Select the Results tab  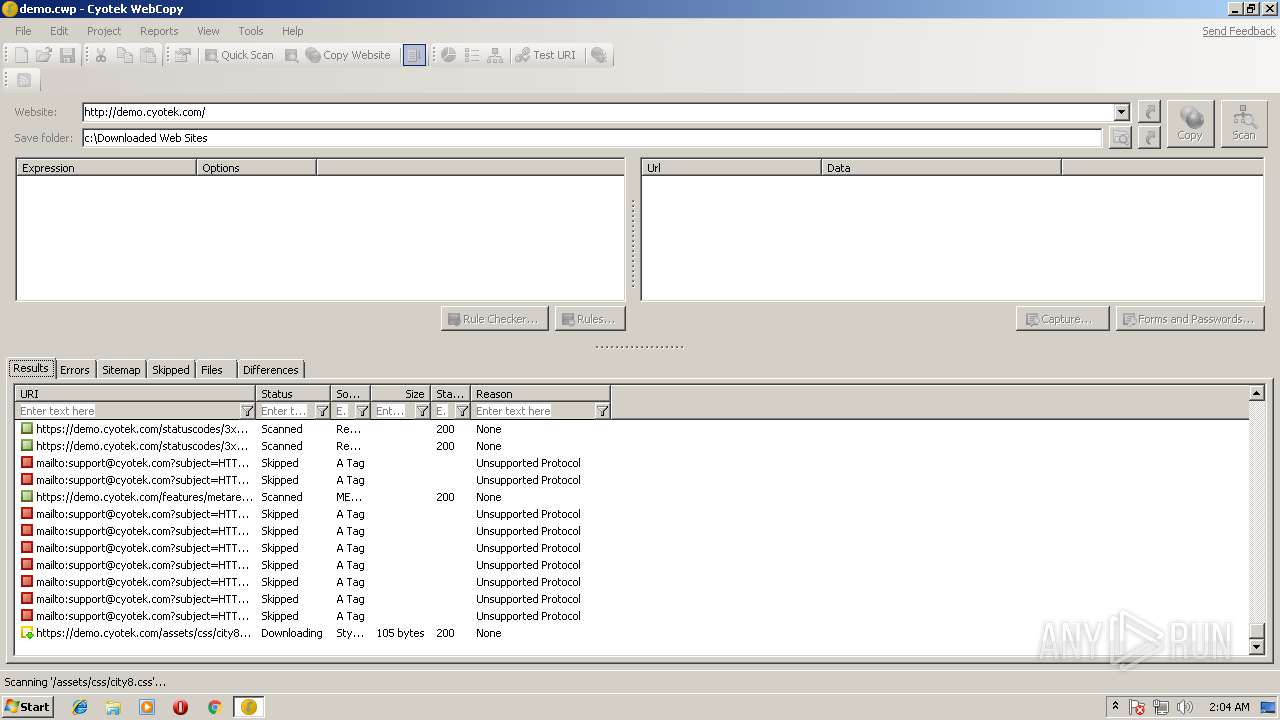[x=31, y=369]
